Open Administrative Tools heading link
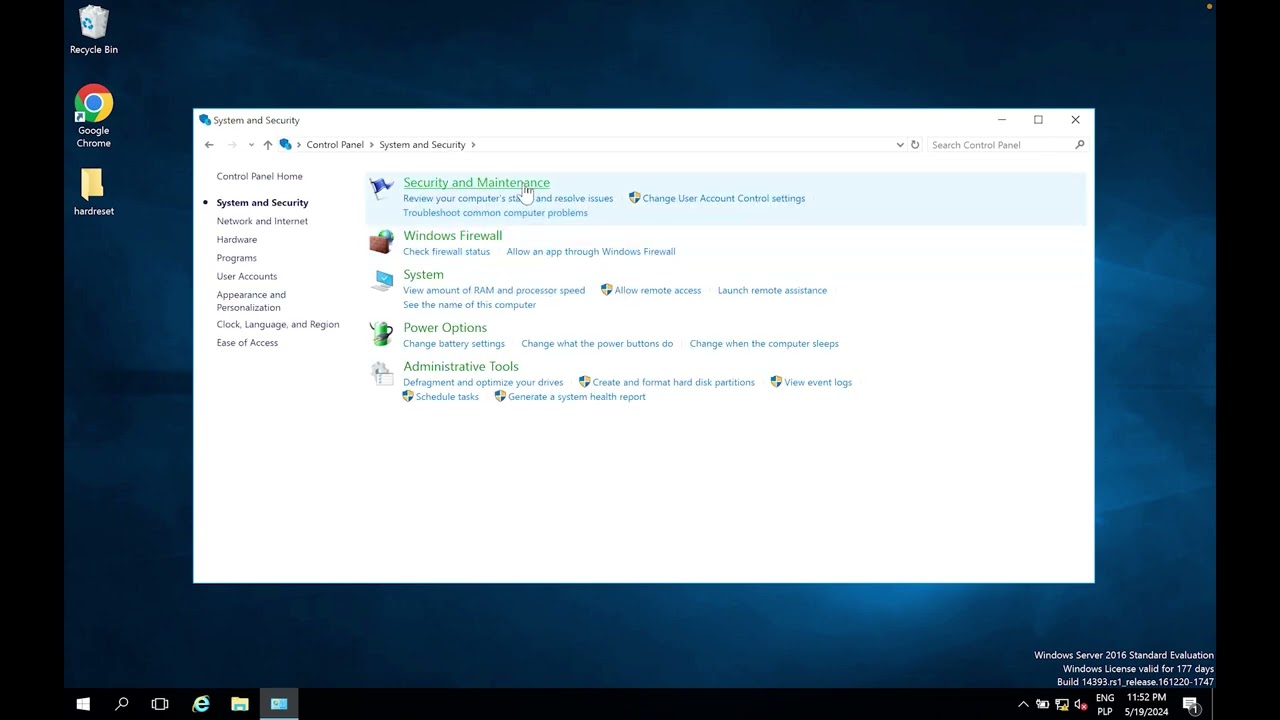Image resolution: width=1280 pixels, height=720 pixels. [x=461, y=366]
